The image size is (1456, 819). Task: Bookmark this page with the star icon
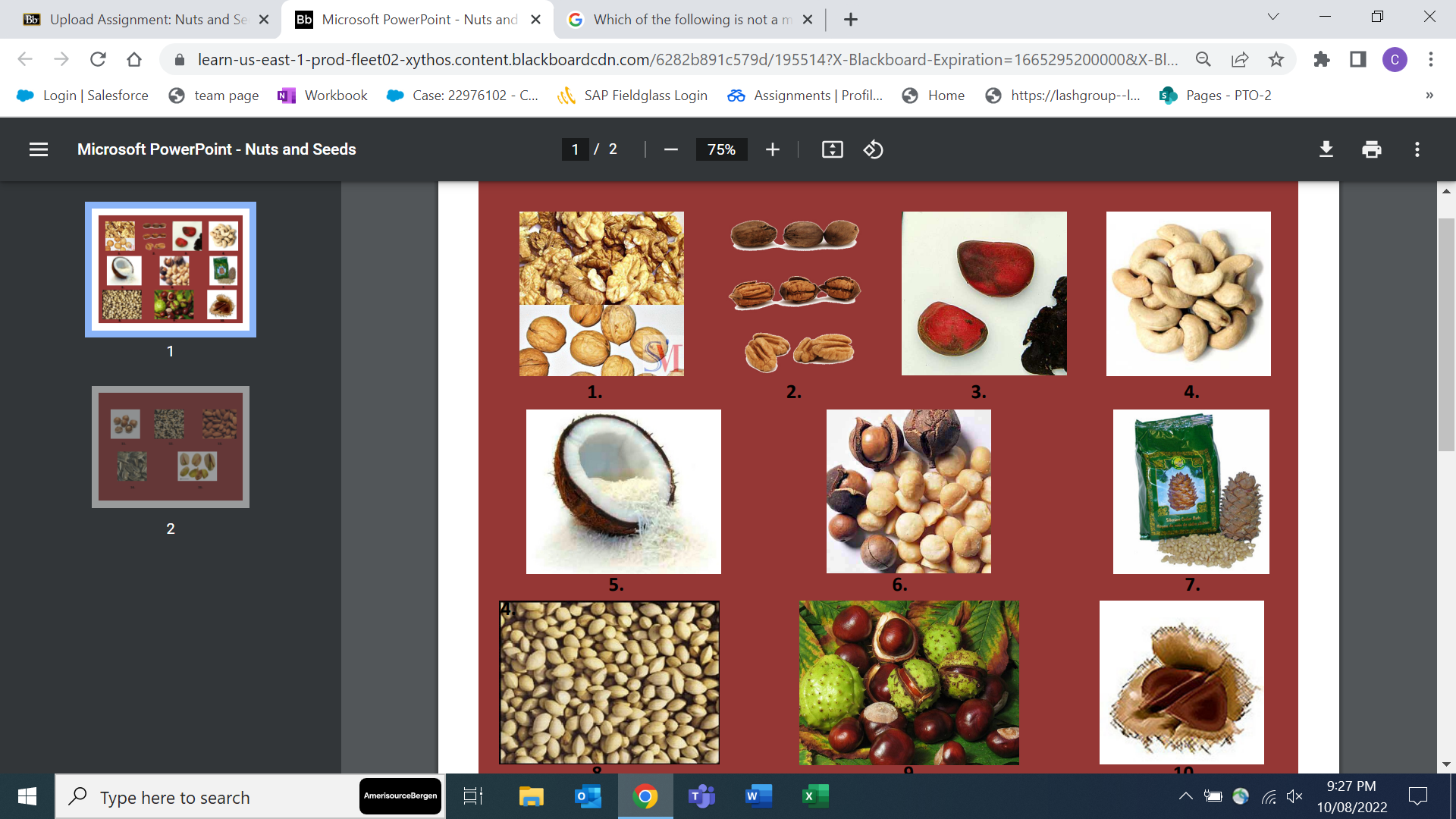point(1276,59)
